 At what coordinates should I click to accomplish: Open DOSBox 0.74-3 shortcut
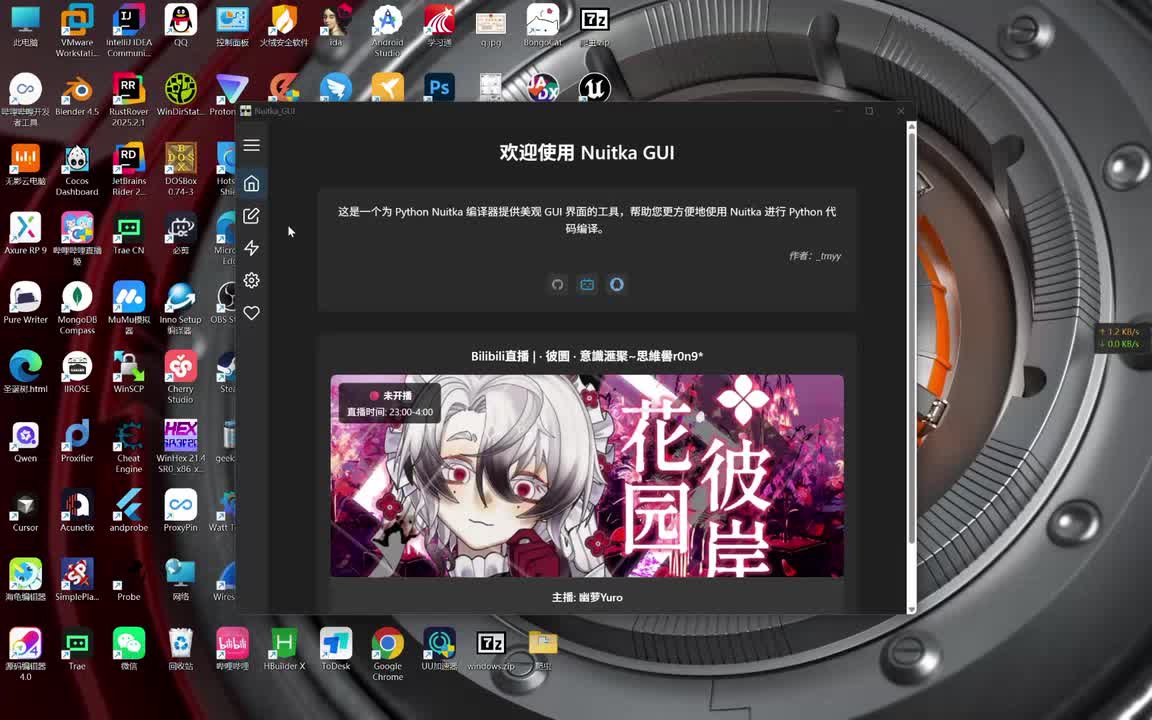pos(181,170)
